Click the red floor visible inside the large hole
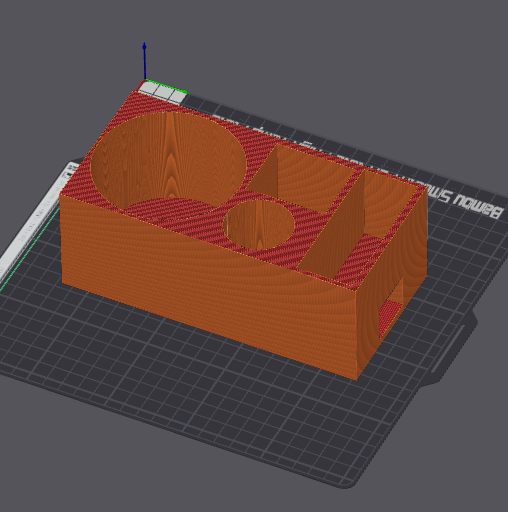The width and height of the screenshot is (508, 512). [x=170, y=208]
